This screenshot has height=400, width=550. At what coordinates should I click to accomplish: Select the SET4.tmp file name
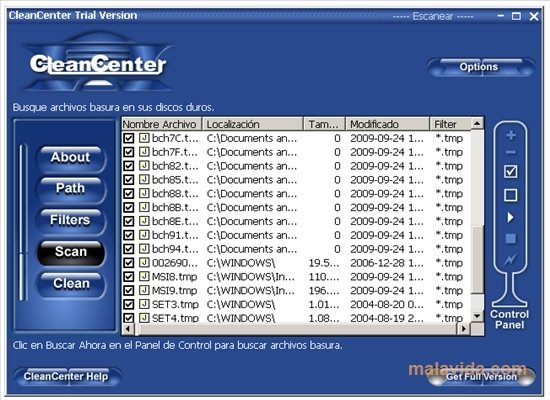pos(175,318)
